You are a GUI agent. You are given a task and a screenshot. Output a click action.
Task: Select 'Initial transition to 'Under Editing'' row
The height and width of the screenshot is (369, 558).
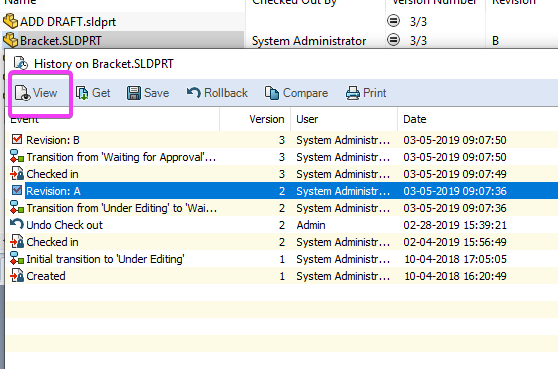coord(282,259)
